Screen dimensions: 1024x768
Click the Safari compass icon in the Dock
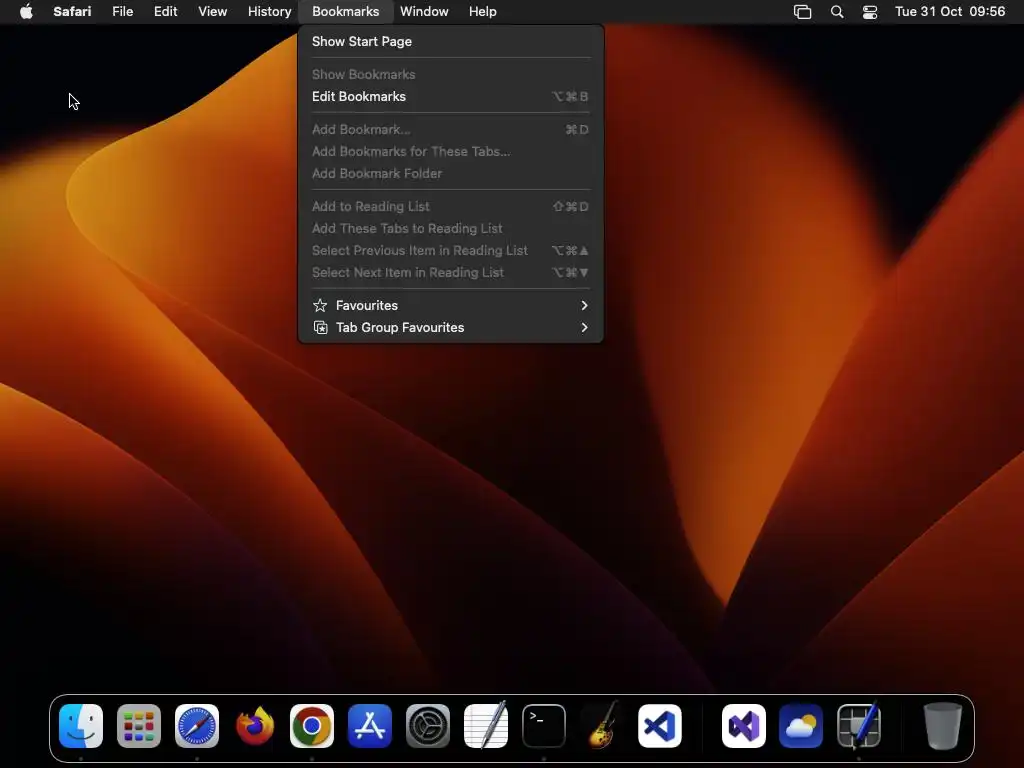pos(197,726)
